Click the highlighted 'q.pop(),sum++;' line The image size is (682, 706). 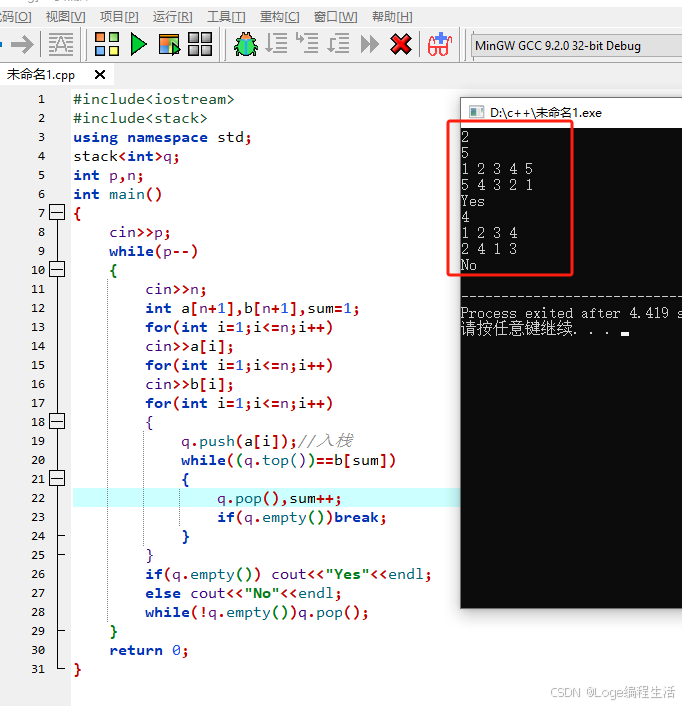[280, 498]
